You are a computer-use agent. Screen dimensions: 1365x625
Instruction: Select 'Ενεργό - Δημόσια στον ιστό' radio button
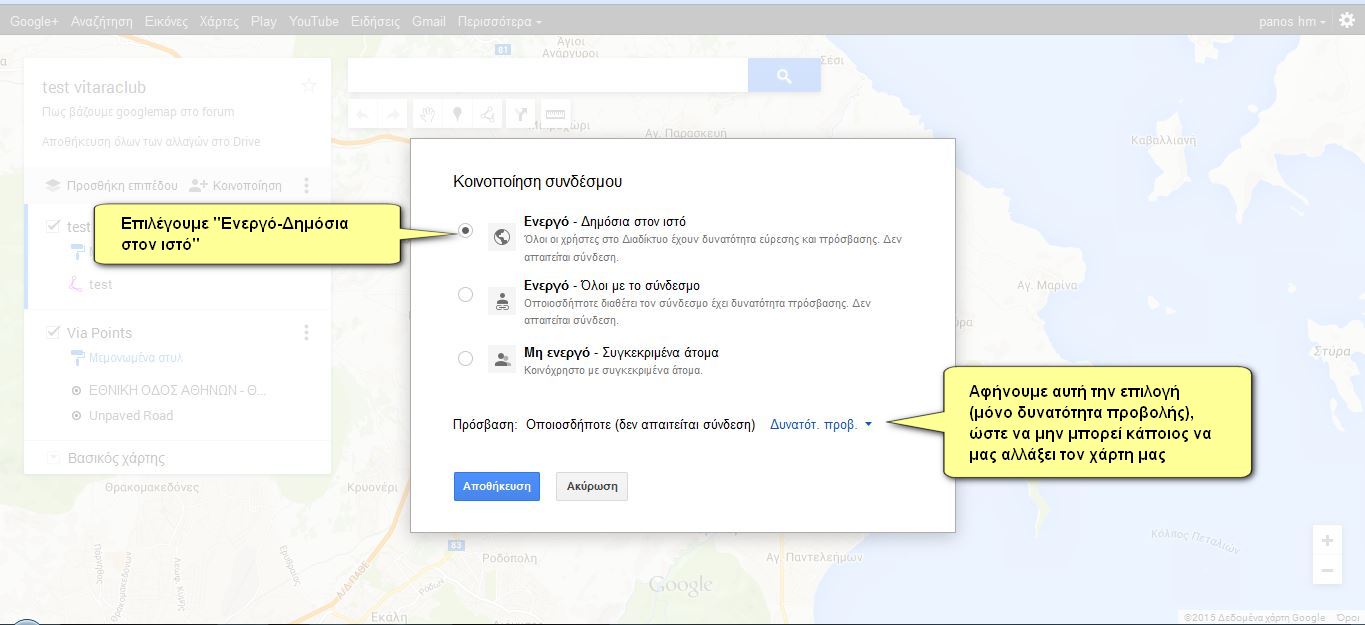[465, 230]
